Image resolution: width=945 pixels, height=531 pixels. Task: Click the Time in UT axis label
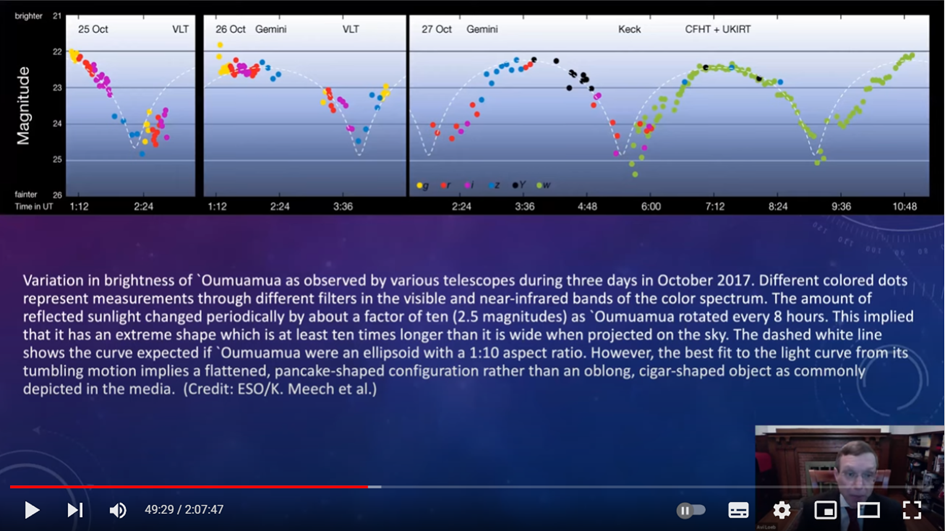(x=34, y=206)
